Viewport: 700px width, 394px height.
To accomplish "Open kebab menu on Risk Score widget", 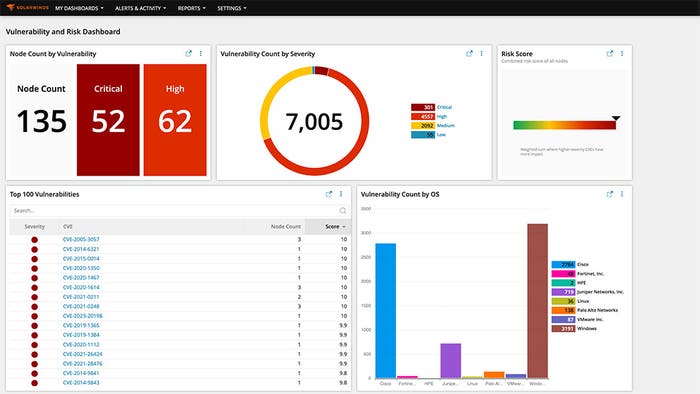I will [x=622, y=54].
